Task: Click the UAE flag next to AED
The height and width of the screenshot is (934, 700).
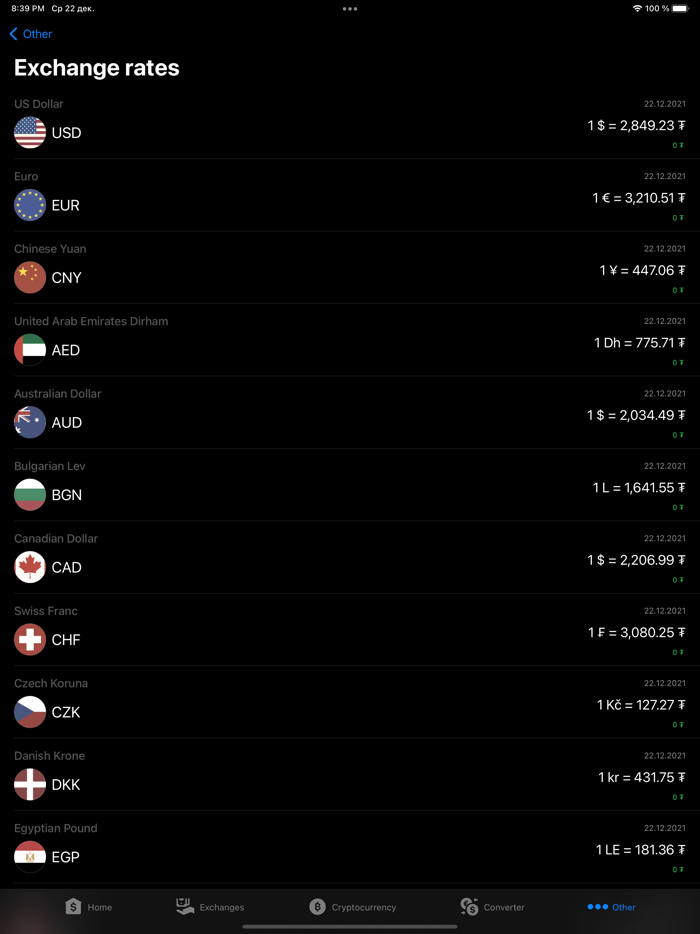Action: pos(29,350)
